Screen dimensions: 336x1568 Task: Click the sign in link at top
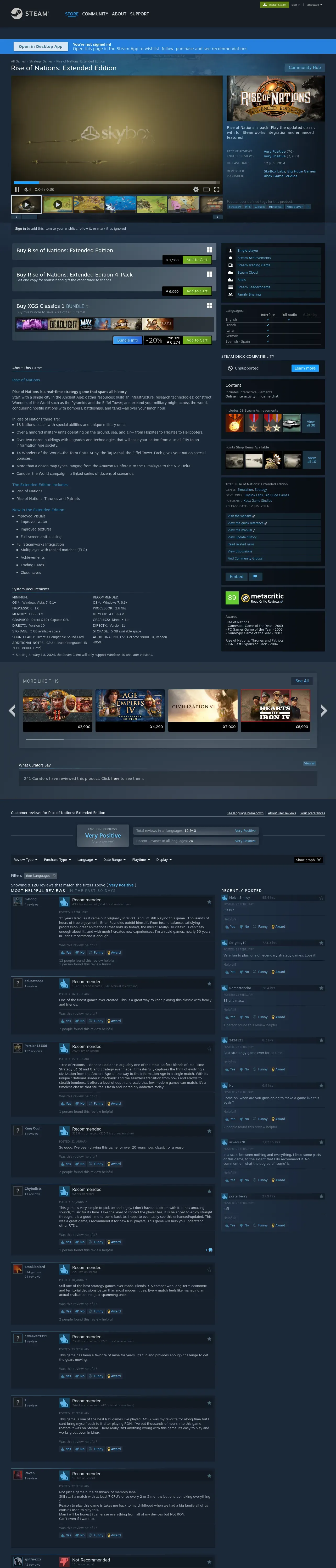pyautogui.click(x=296, y=5)
